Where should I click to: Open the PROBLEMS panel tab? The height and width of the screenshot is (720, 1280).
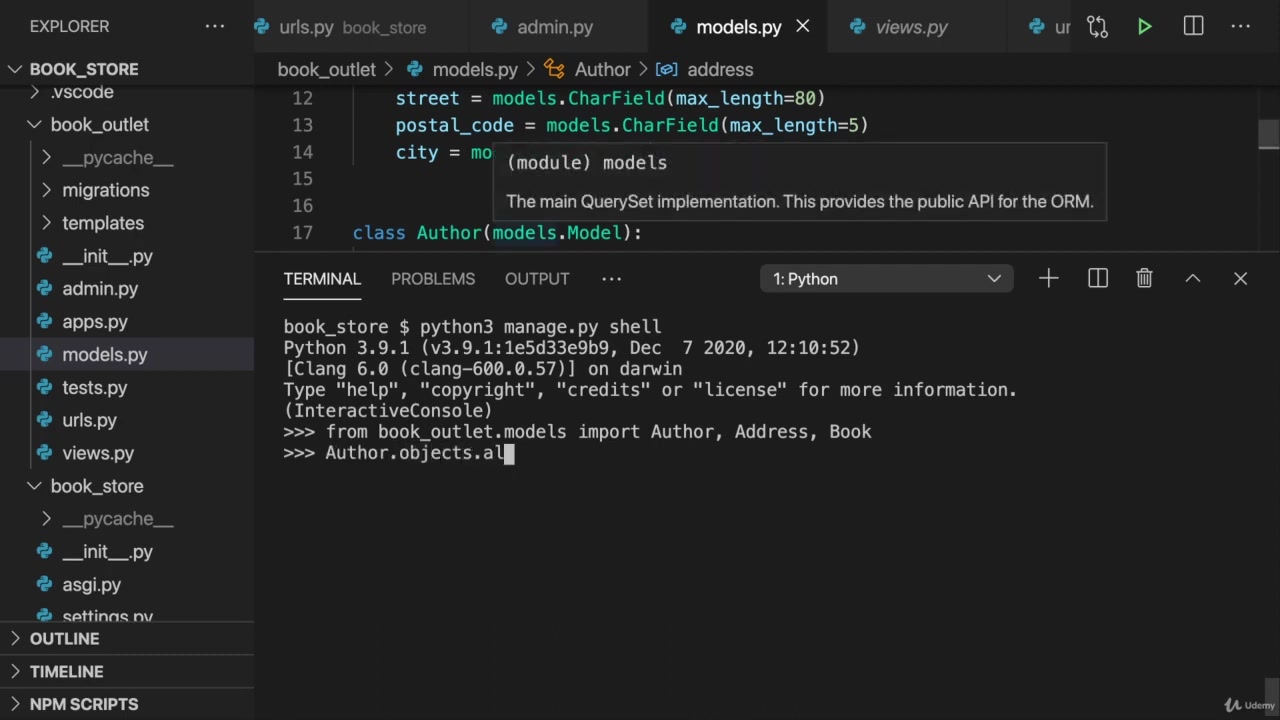(x=432, y=279)
